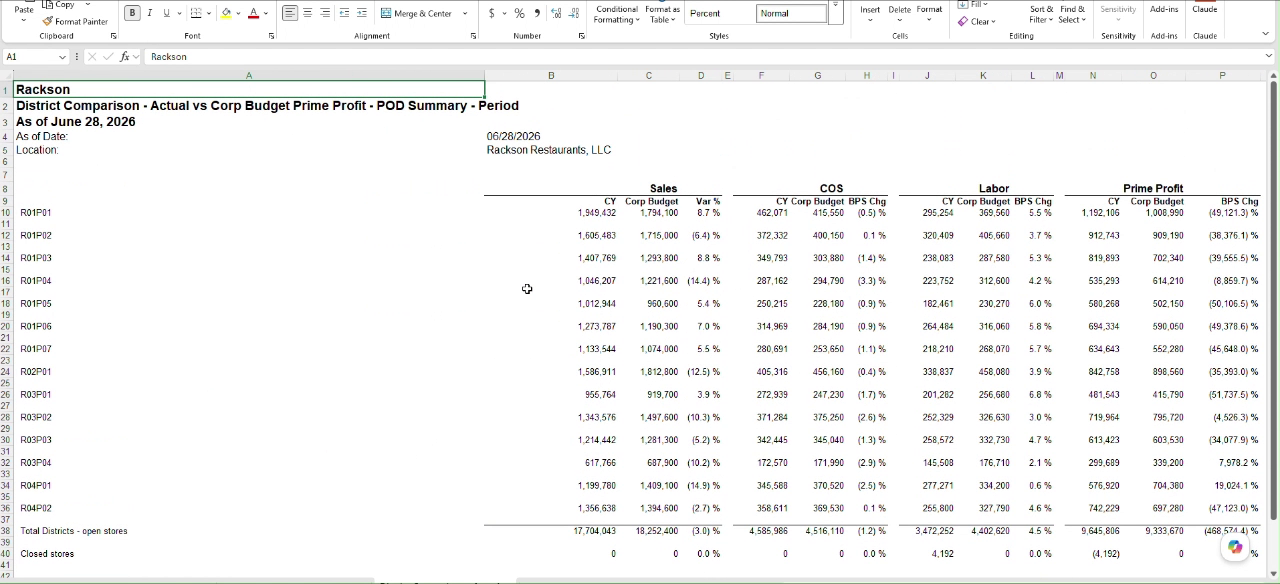The width and height of the screenshot is (1280, 584).
Task: Click Name Box showing A1
Action: pyautogui.click(x=31, y=57)
